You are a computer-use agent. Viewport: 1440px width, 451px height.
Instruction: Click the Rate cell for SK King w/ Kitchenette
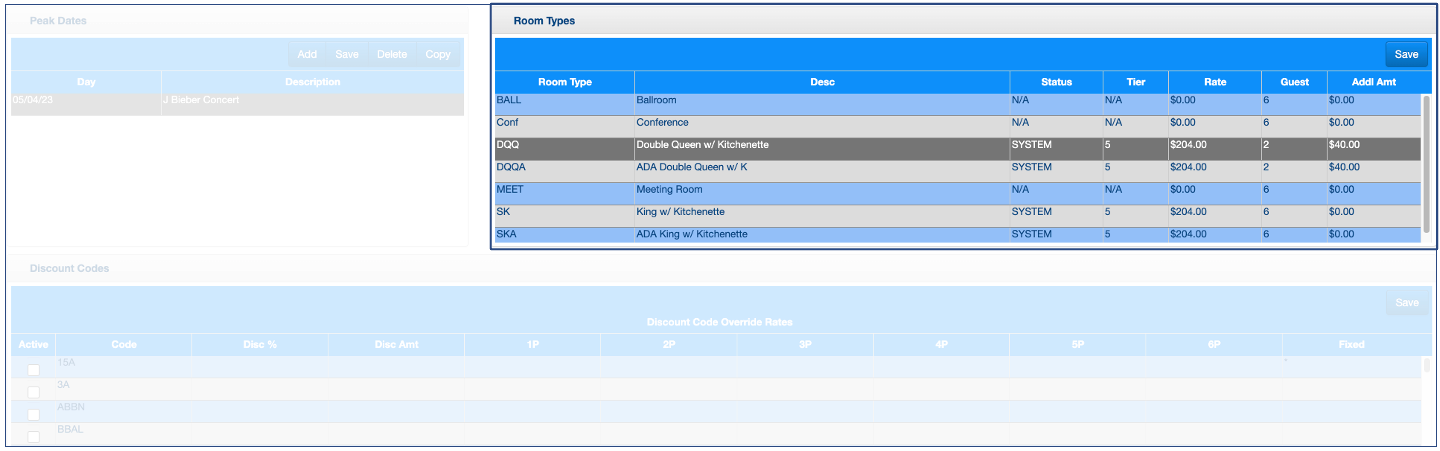[x=1214, y=212]
